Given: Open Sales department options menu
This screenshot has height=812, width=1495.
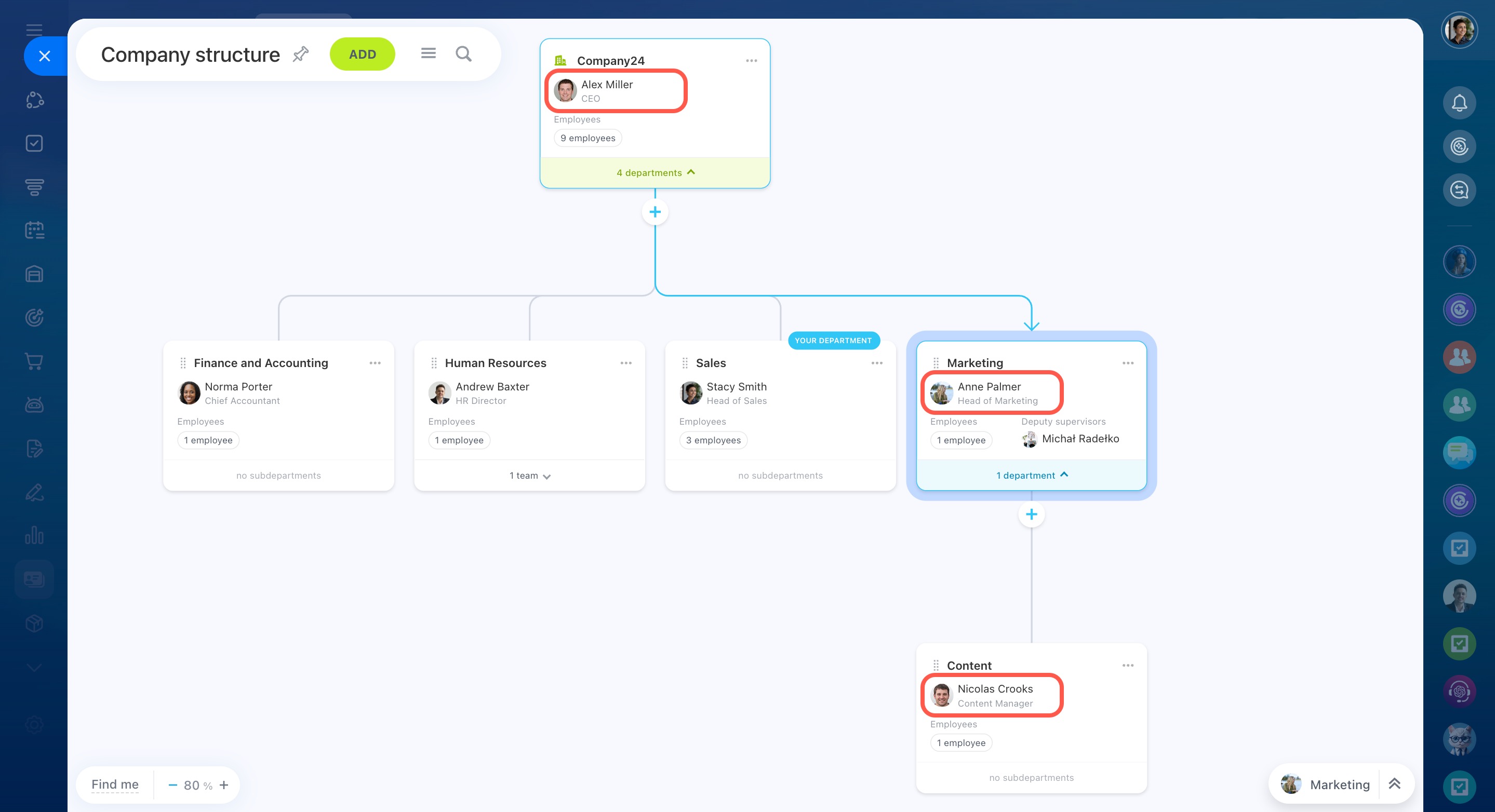Looking at the screenshot, I should 876,363.
